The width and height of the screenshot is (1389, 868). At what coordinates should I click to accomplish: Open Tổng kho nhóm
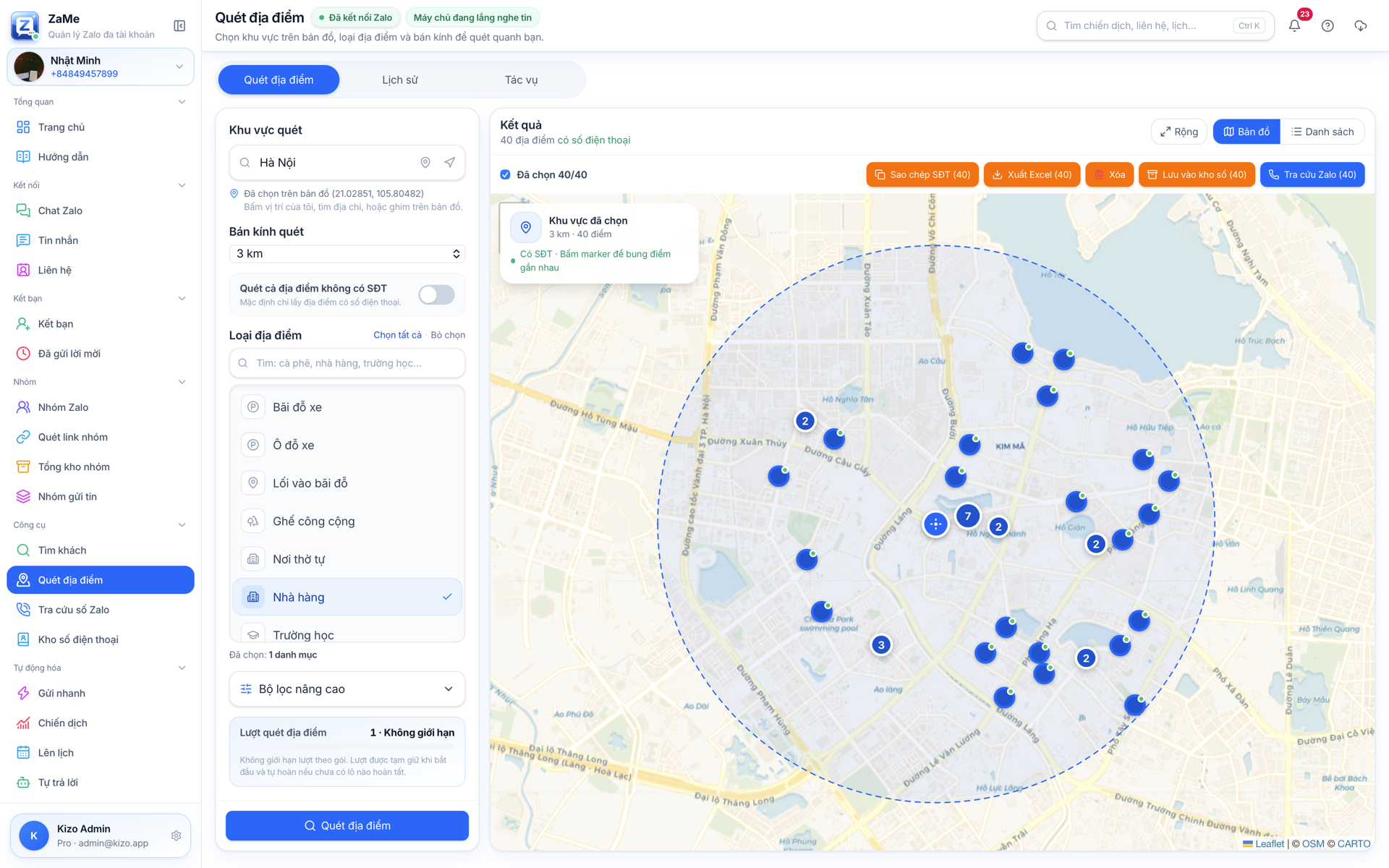coord(101,467)
